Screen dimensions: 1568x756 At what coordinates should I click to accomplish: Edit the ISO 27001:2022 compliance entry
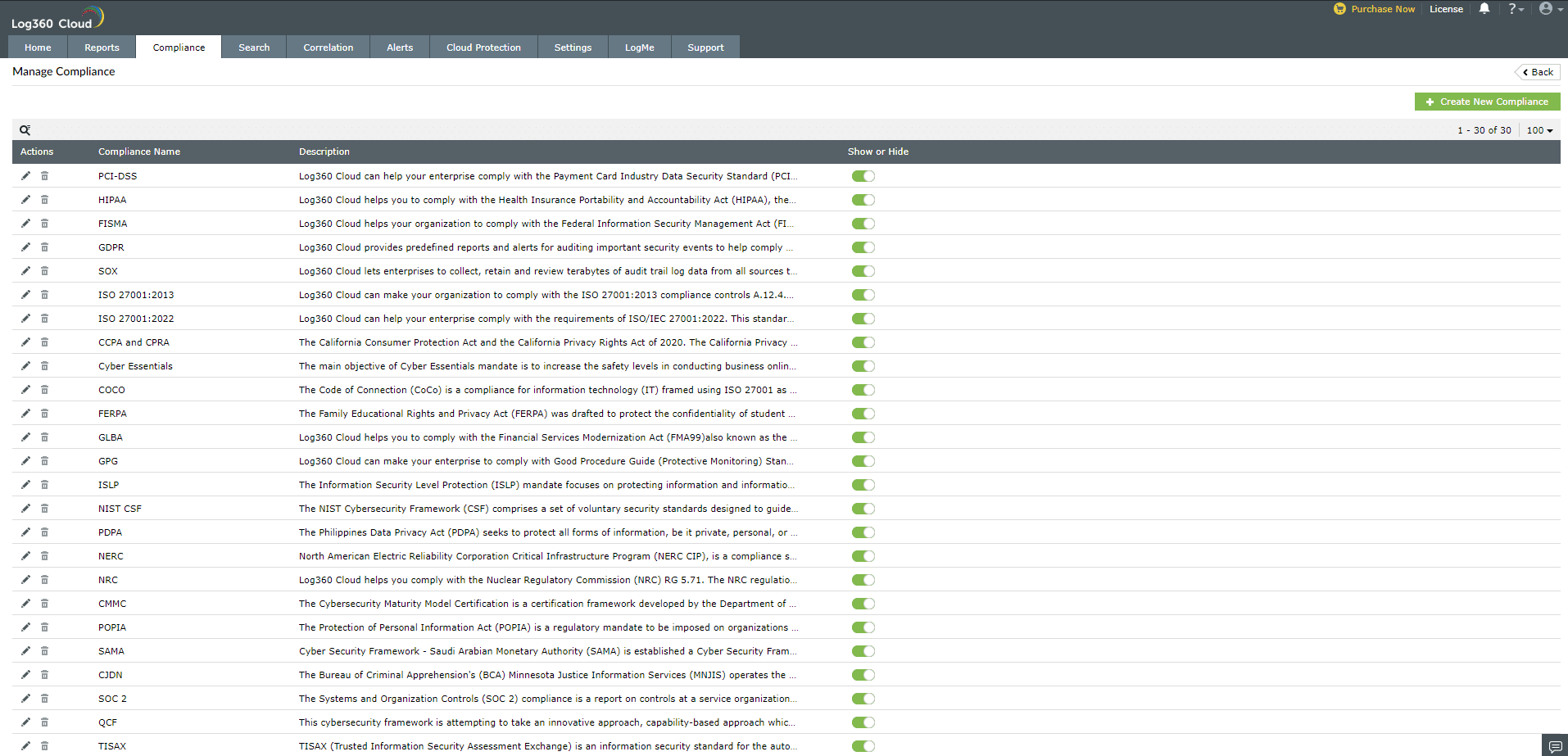pos(25,319)
